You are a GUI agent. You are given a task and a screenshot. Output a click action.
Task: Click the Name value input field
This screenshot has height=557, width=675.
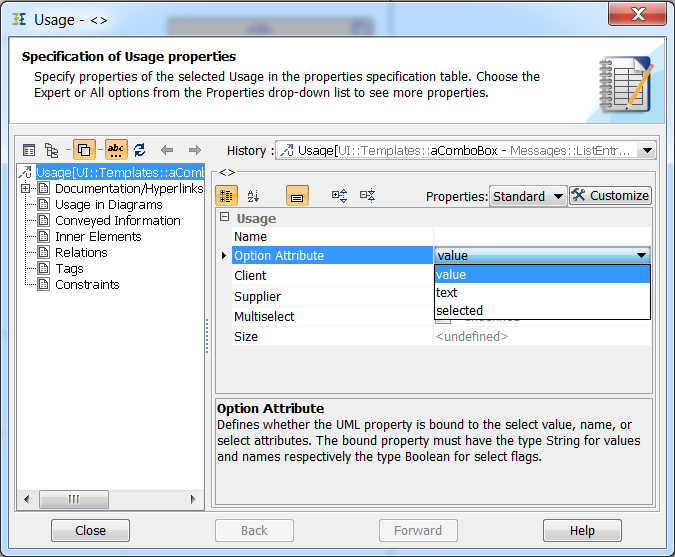542,236
